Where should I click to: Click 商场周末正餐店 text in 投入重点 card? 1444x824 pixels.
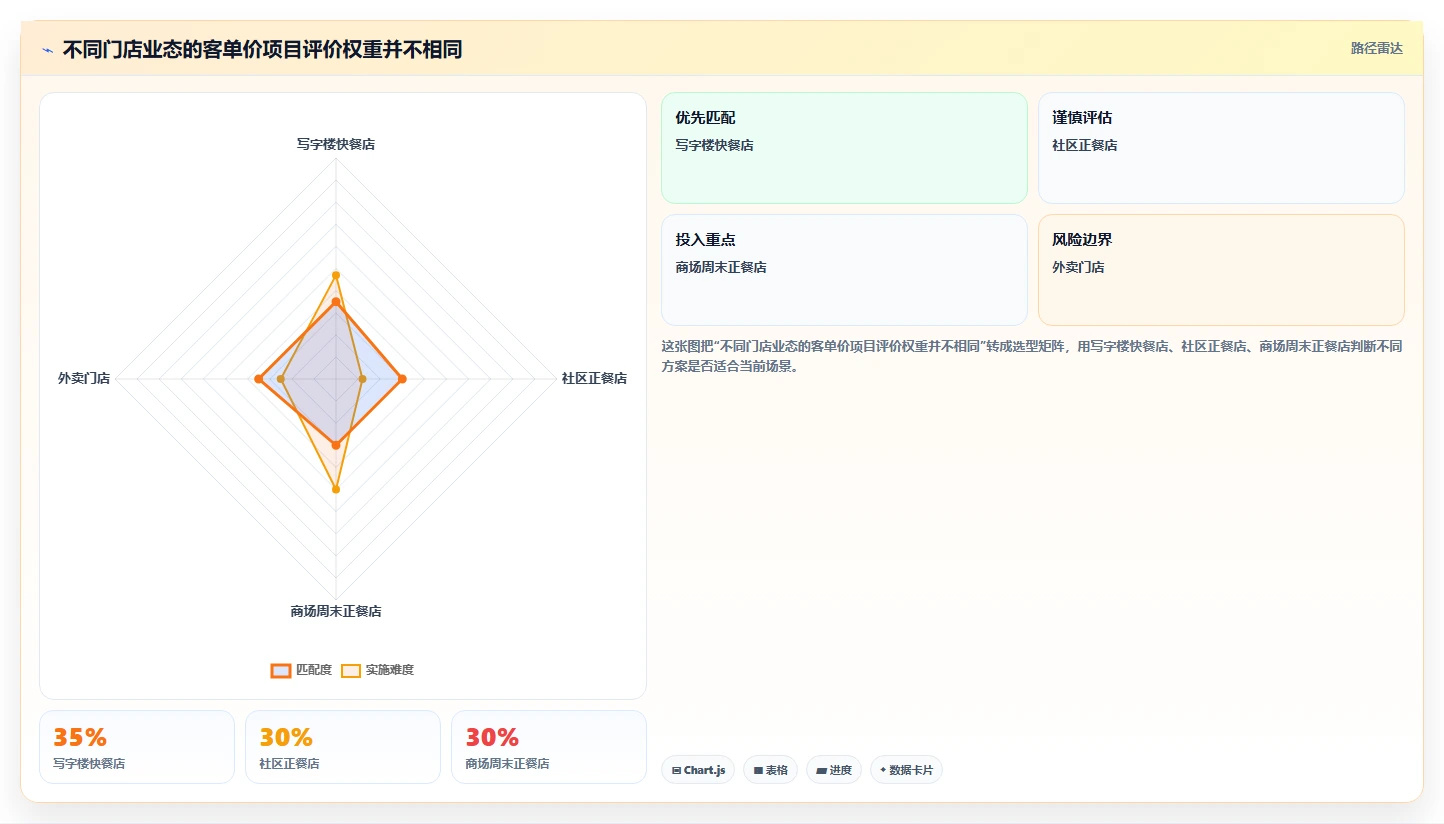coord(721,267)
